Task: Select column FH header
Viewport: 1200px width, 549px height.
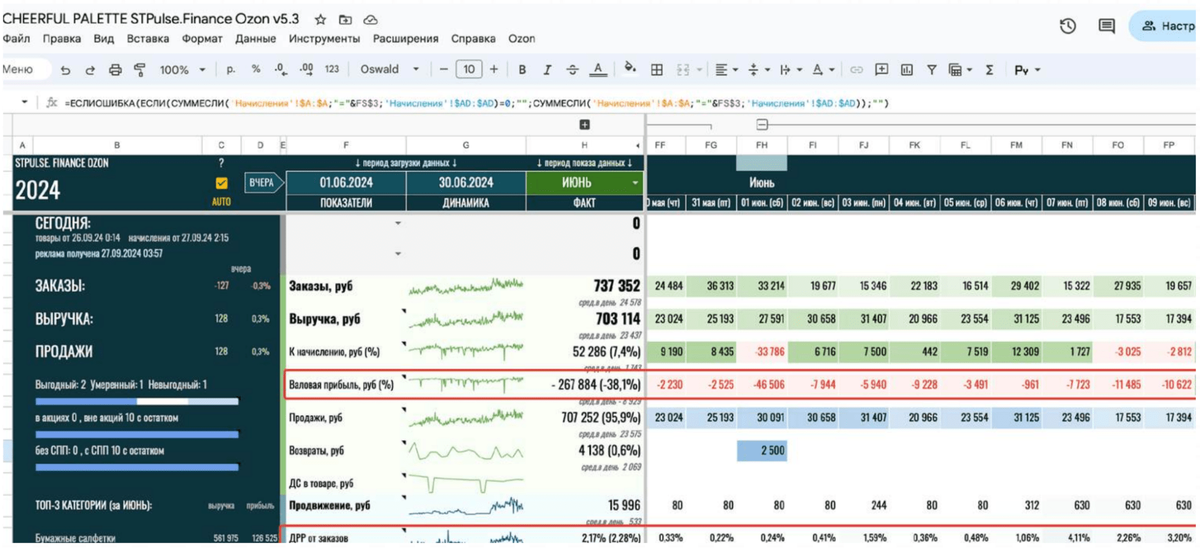Action: click(x=761, y=145)
